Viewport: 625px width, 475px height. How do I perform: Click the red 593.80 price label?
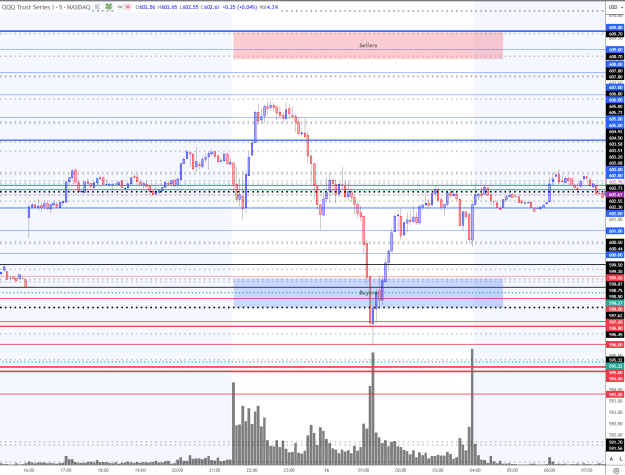click(x=615, y=395)
